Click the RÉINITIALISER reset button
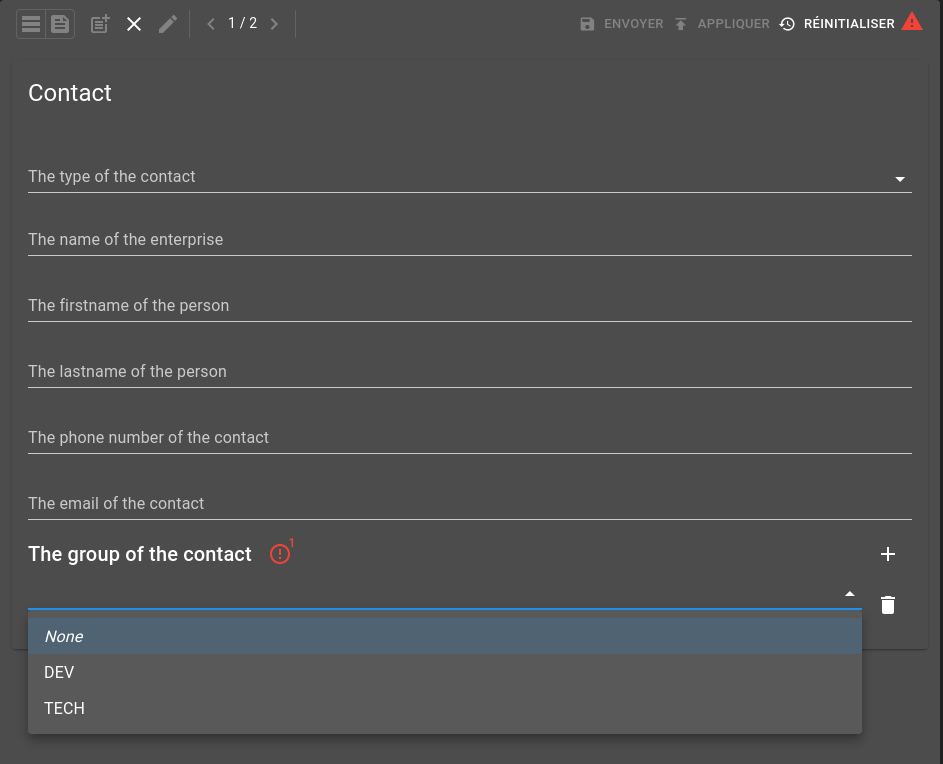Image resolution: width=943 pixels, height=764 pixels. [x=837, y=24]
